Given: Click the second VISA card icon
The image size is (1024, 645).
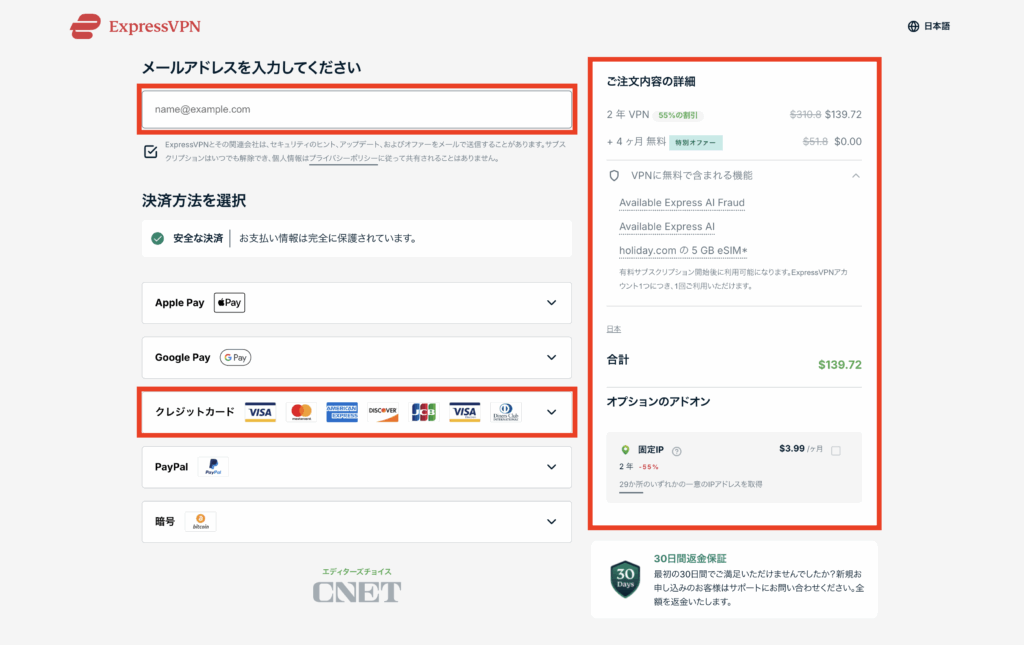Looking at the screenshot, I should (x=464, y=412).
